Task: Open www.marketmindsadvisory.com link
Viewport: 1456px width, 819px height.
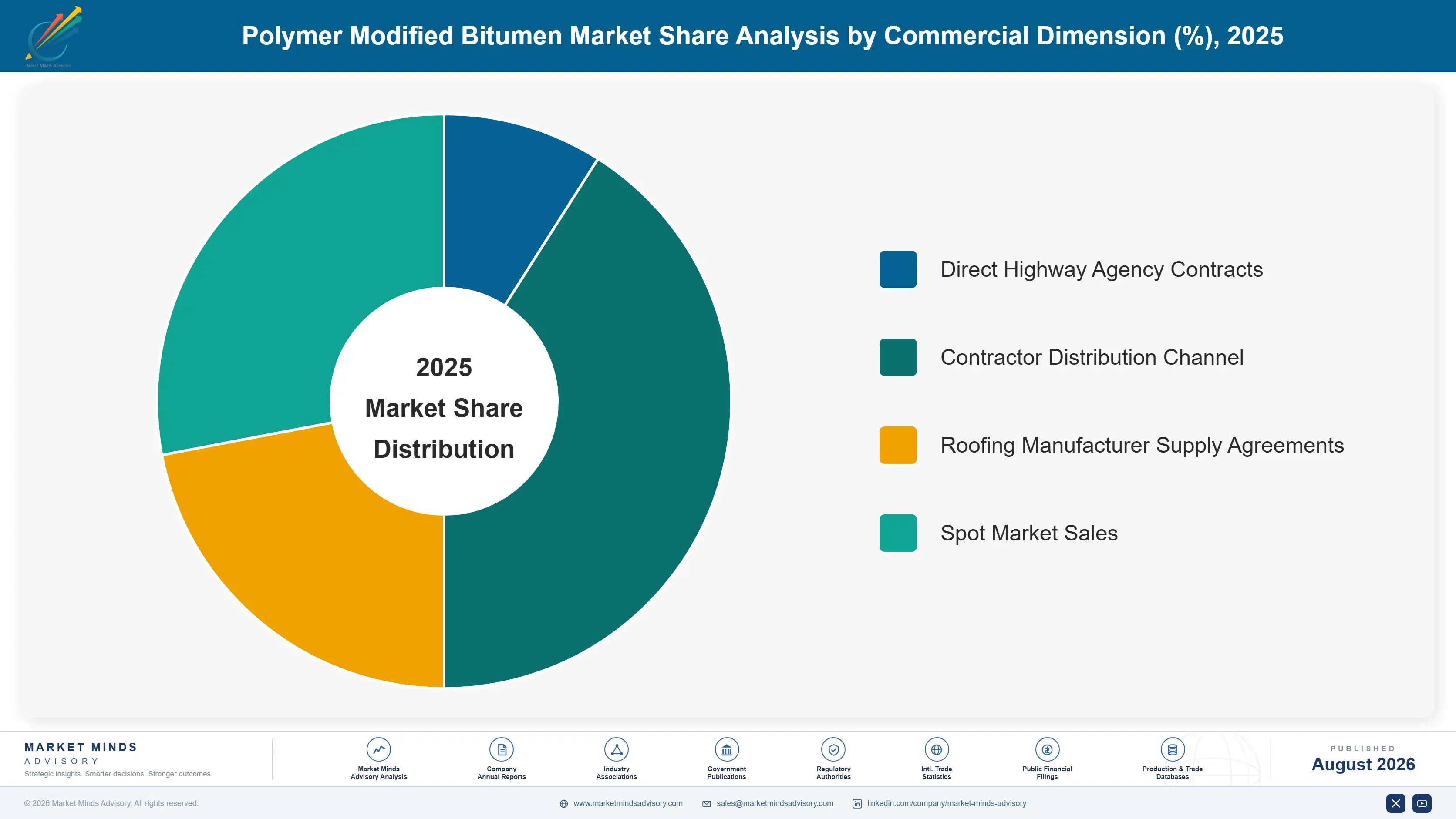Action: tap(628, 803)
